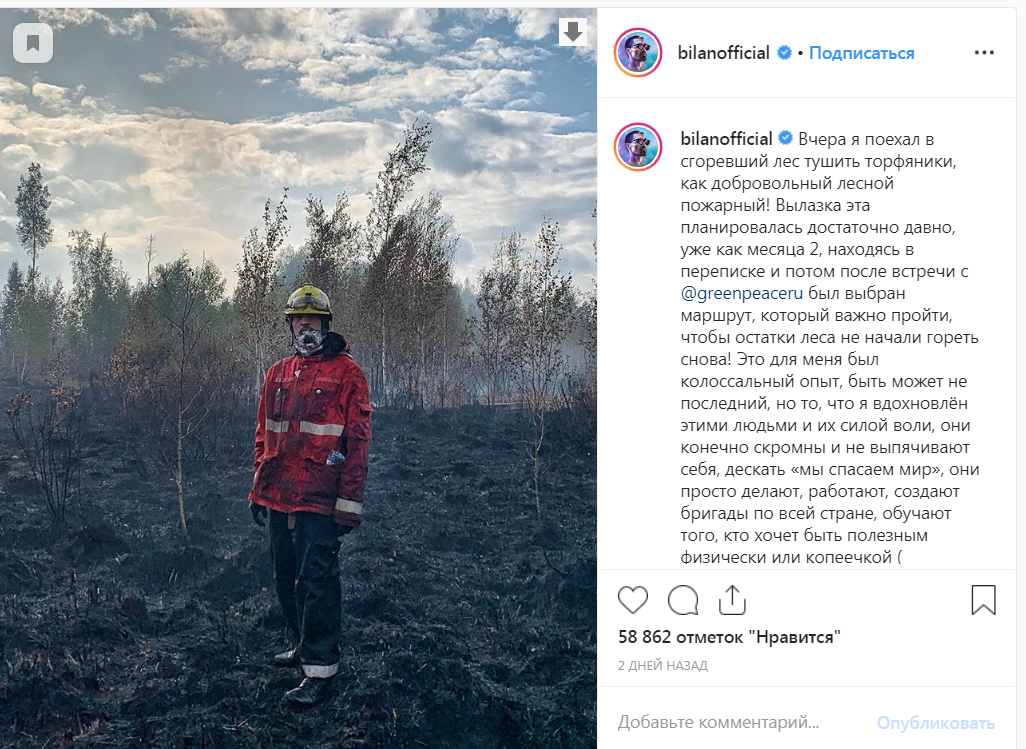Open the @greenpeaceru mention link

[741, 293]
